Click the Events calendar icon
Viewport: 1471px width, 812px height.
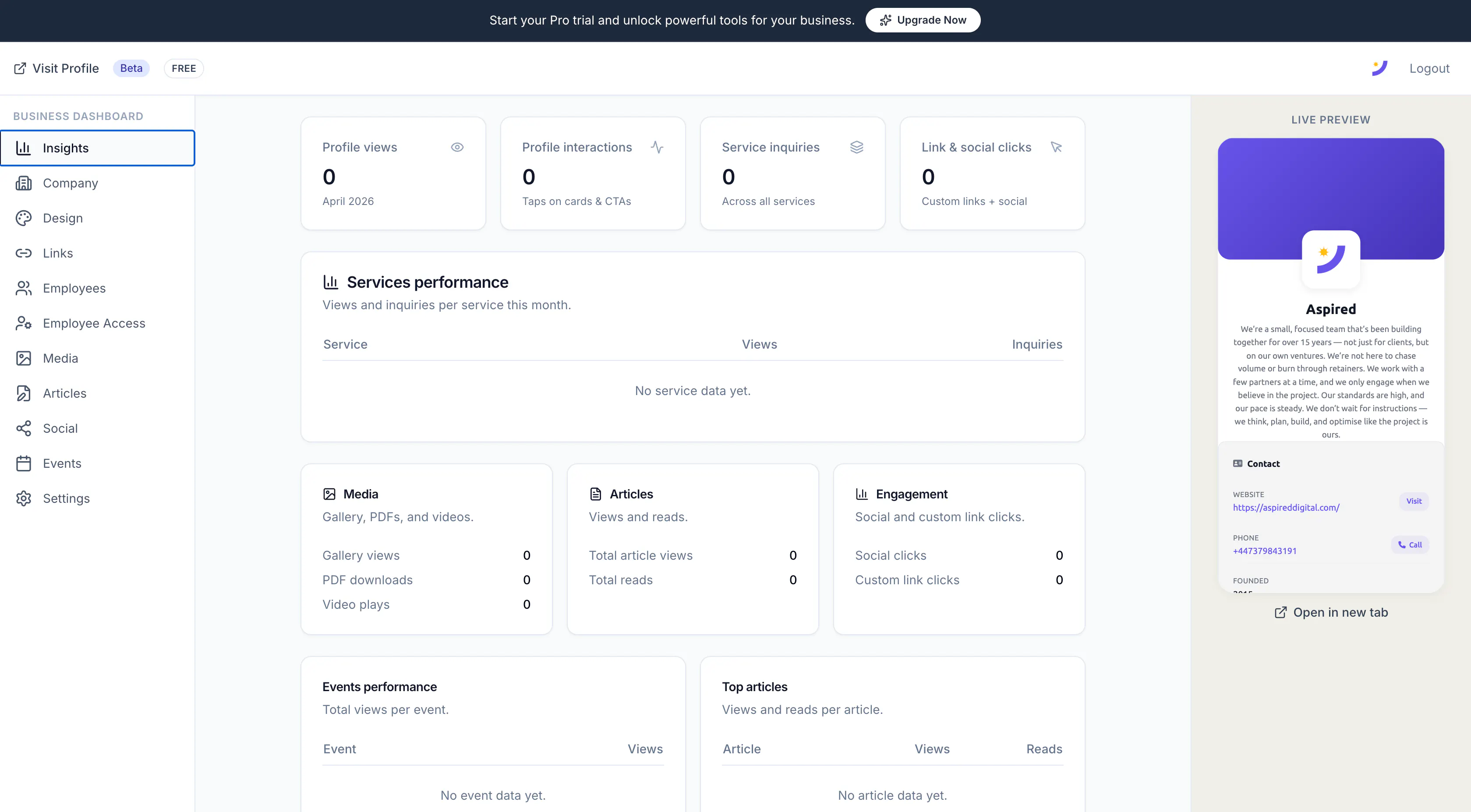tap(23, 463)
